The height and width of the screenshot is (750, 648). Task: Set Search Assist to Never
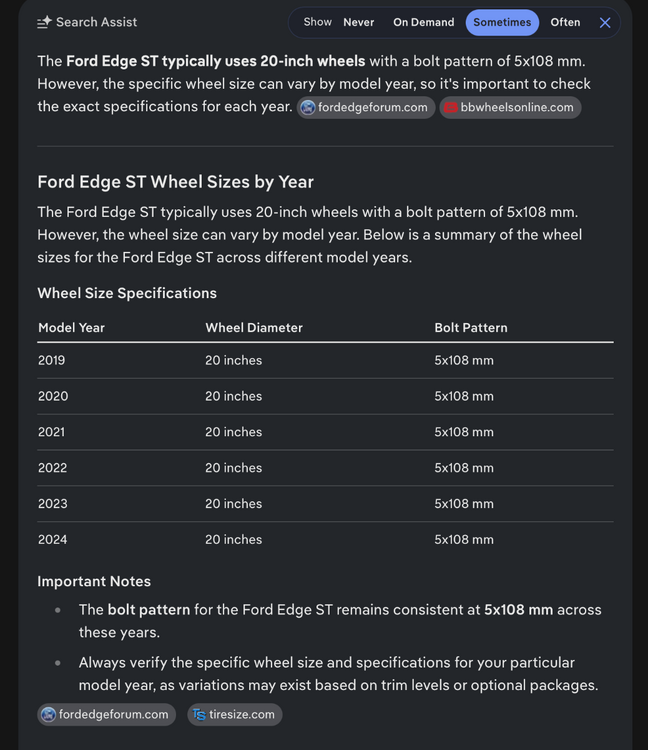click(x=359, y=22)
